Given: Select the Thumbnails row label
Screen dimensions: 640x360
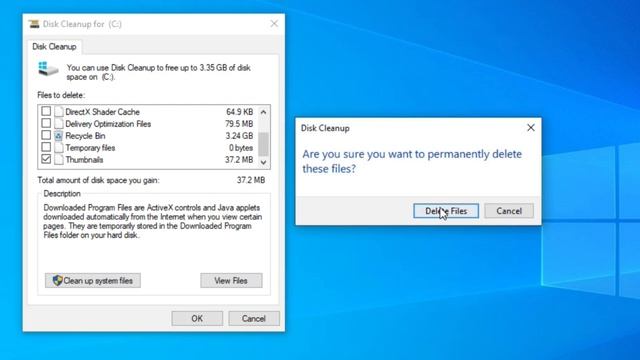Looking at the screenshot, I should [x=84, y=160].
